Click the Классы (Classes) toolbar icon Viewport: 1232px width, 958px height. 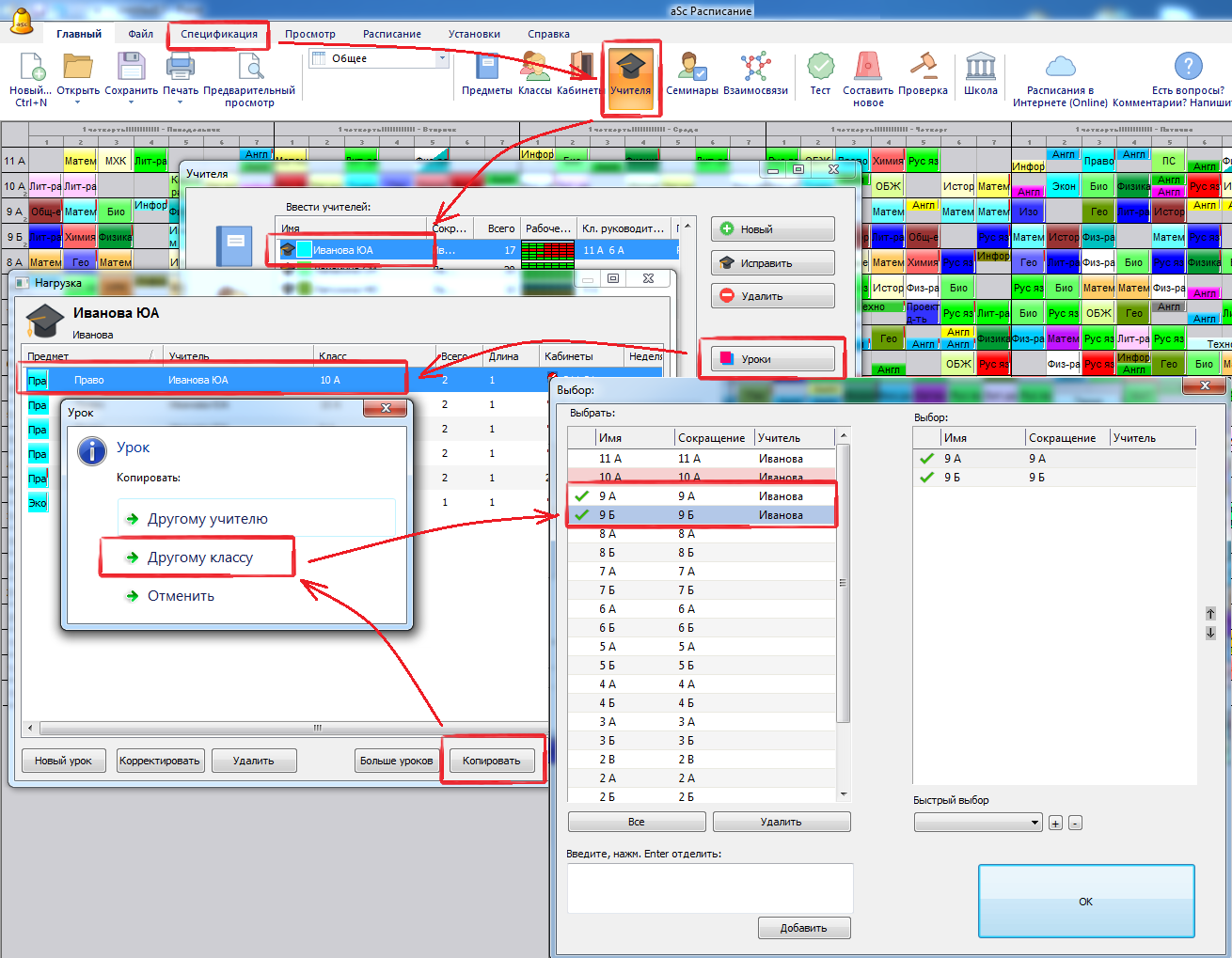[534, 73]
